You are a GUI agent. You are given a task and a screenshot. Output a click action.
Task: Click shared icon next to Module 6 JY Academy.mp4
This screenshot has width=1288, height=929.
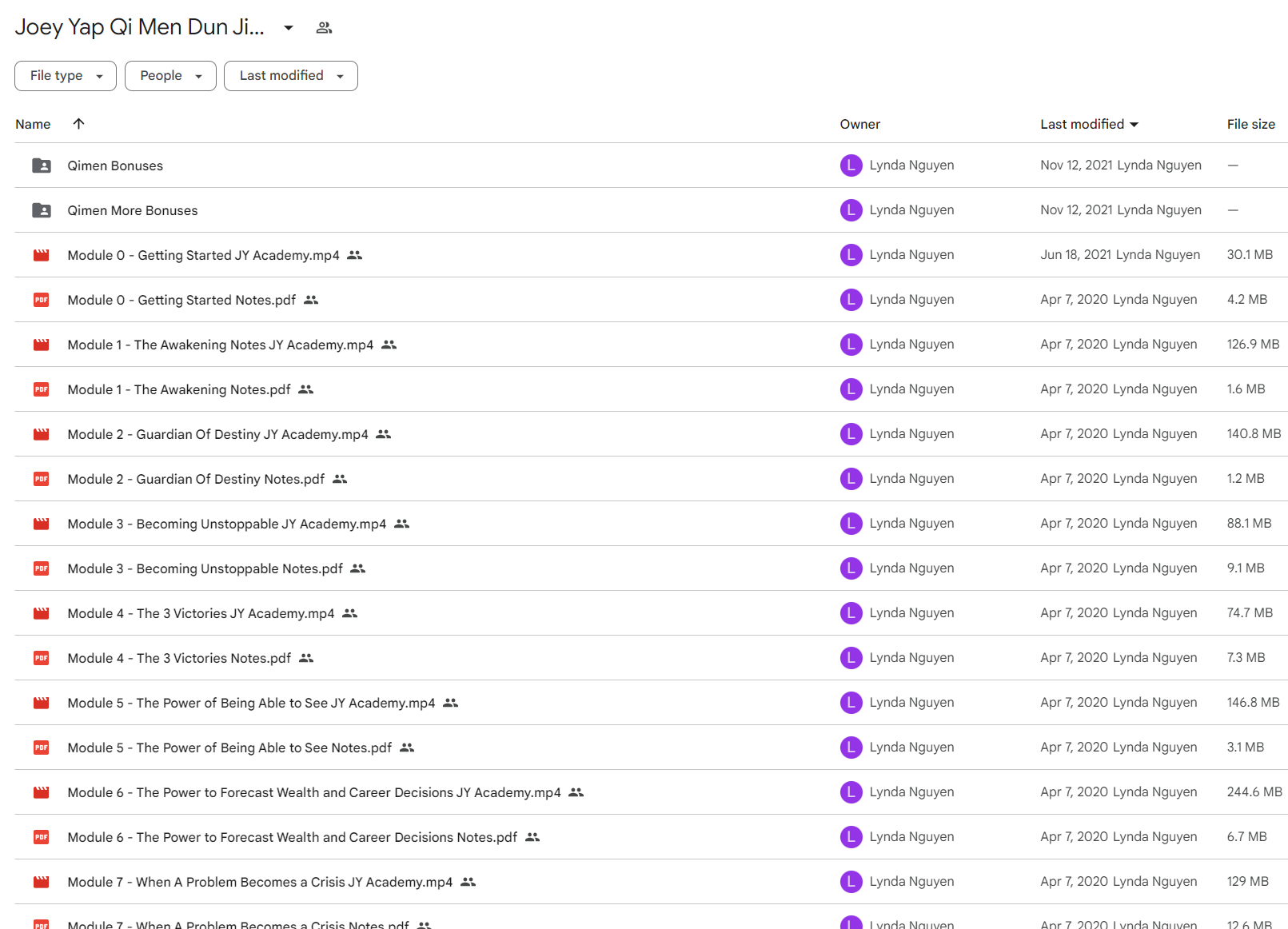(576, 792)
